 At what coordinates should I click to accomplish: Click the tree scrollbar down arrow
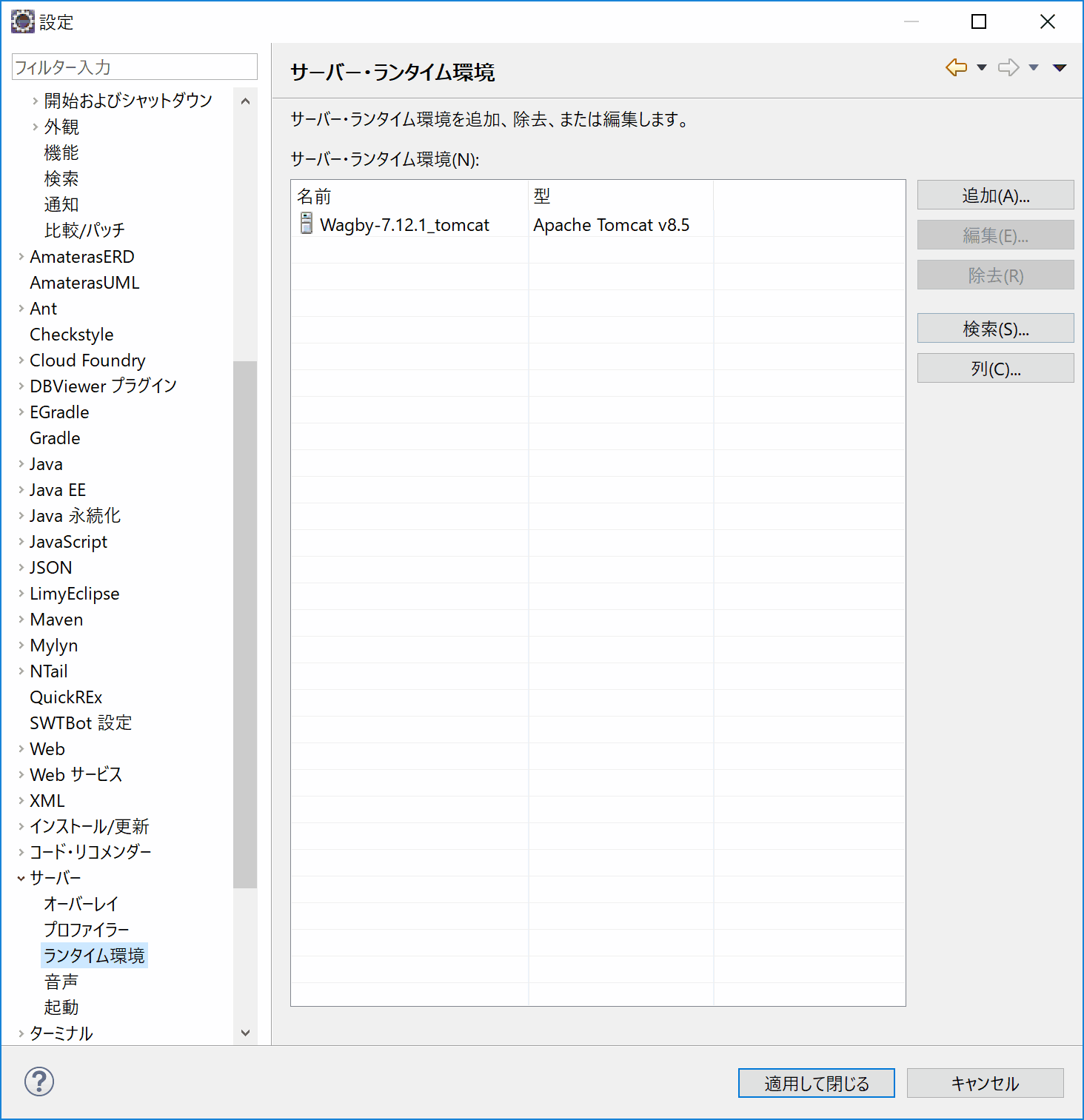(245, 1033)
